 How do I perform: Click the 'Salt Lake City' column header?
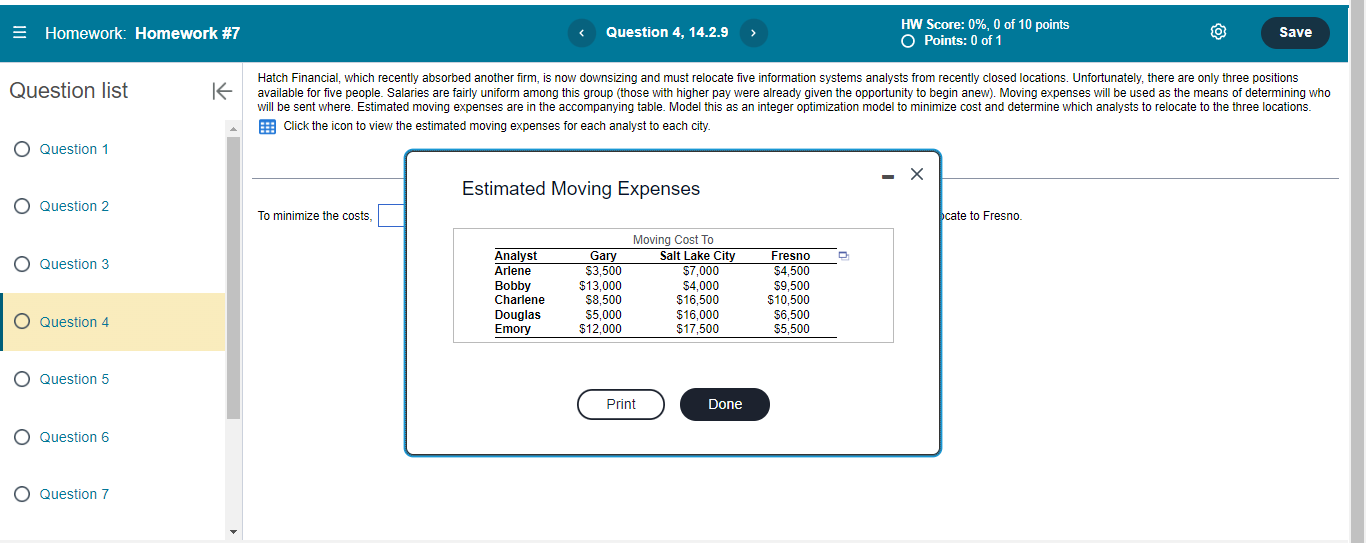[x=698, y=256]
